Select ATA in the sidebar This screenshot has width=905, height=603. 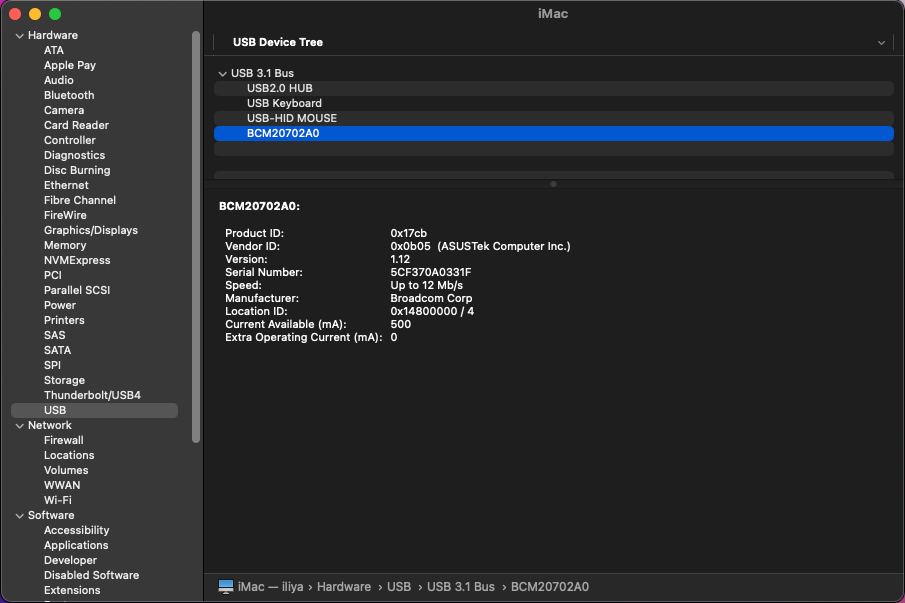[54, 50]
